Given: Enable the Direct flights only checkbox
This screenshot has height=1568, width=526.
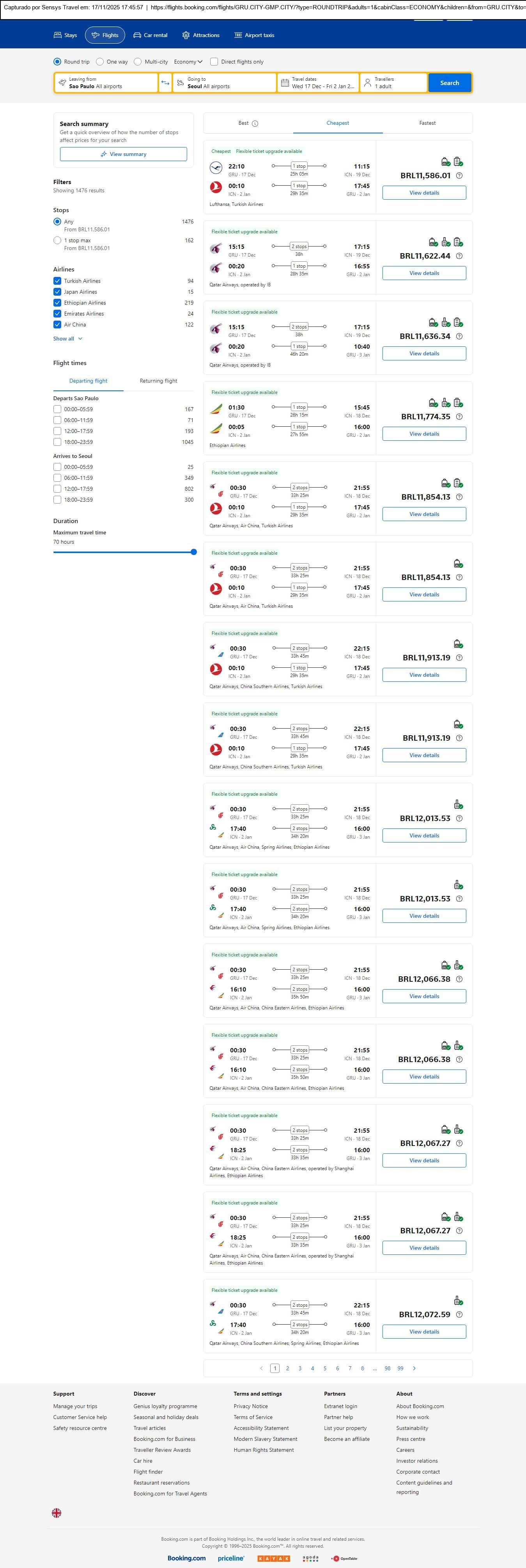Looking at the screenshot, I should pos(214,62).
